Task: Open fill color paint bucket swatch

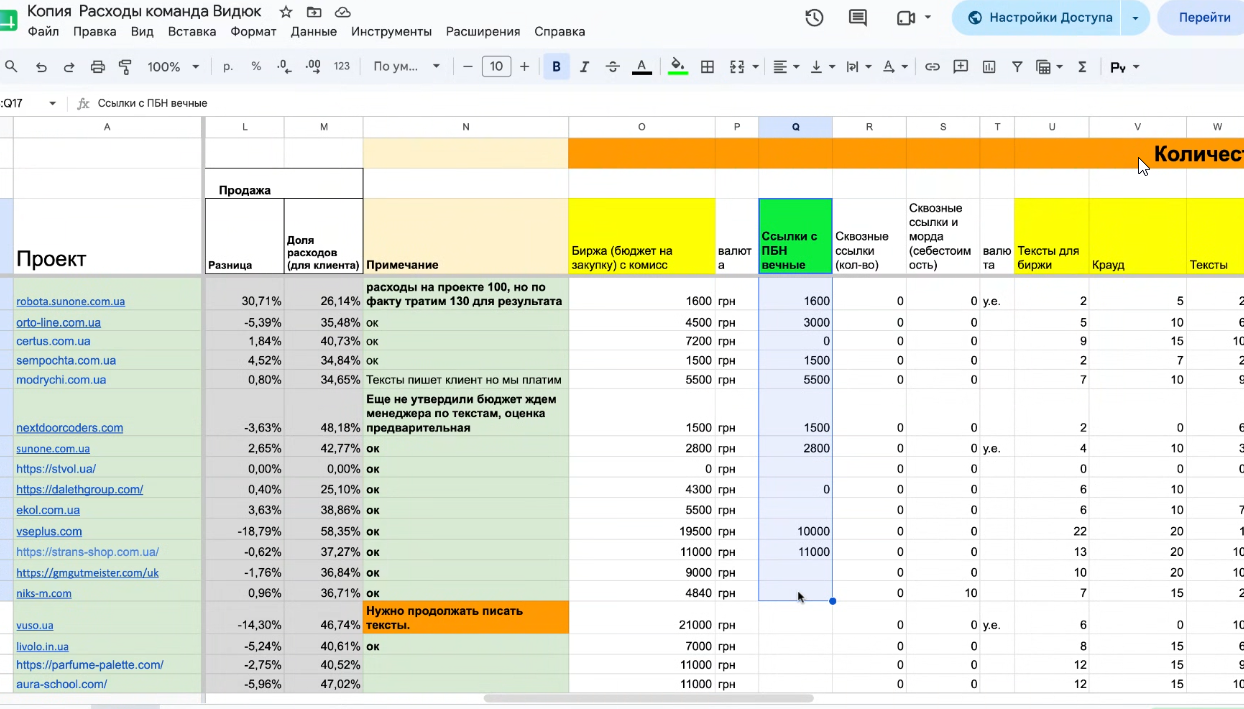Action: [x=678, y=67]
